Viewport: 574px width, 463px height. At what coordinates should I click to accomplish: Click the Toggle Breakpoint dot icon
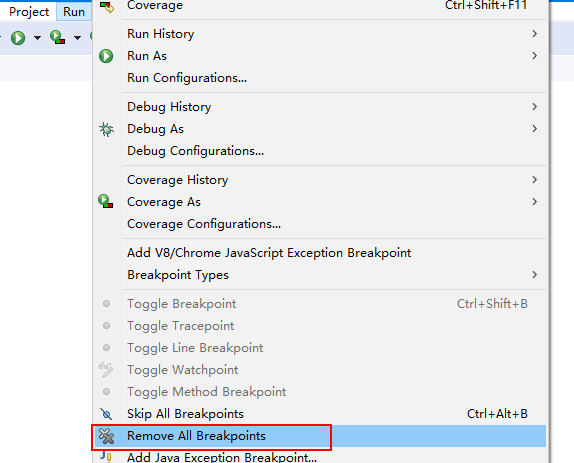tap(107, 304)
